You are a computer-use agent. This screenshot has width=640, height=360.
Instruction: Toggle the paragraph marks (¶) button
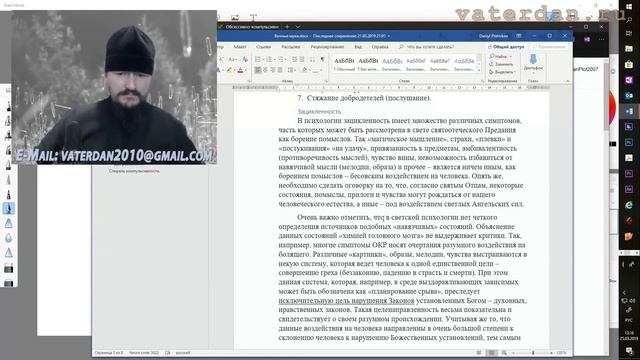coord(322,60)
